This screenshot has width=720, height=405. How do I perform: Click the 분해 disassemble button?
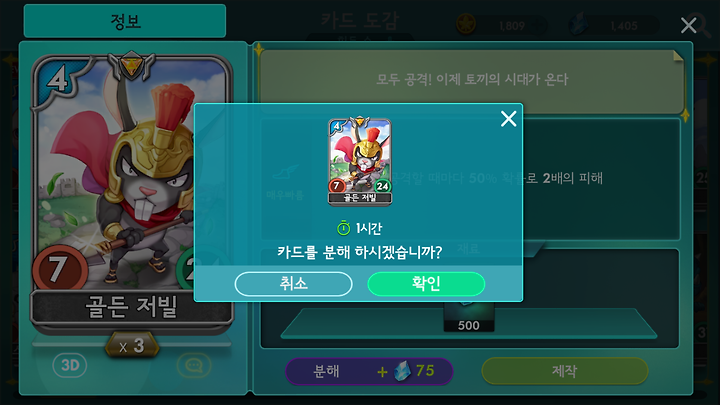(x=369, y=371)
